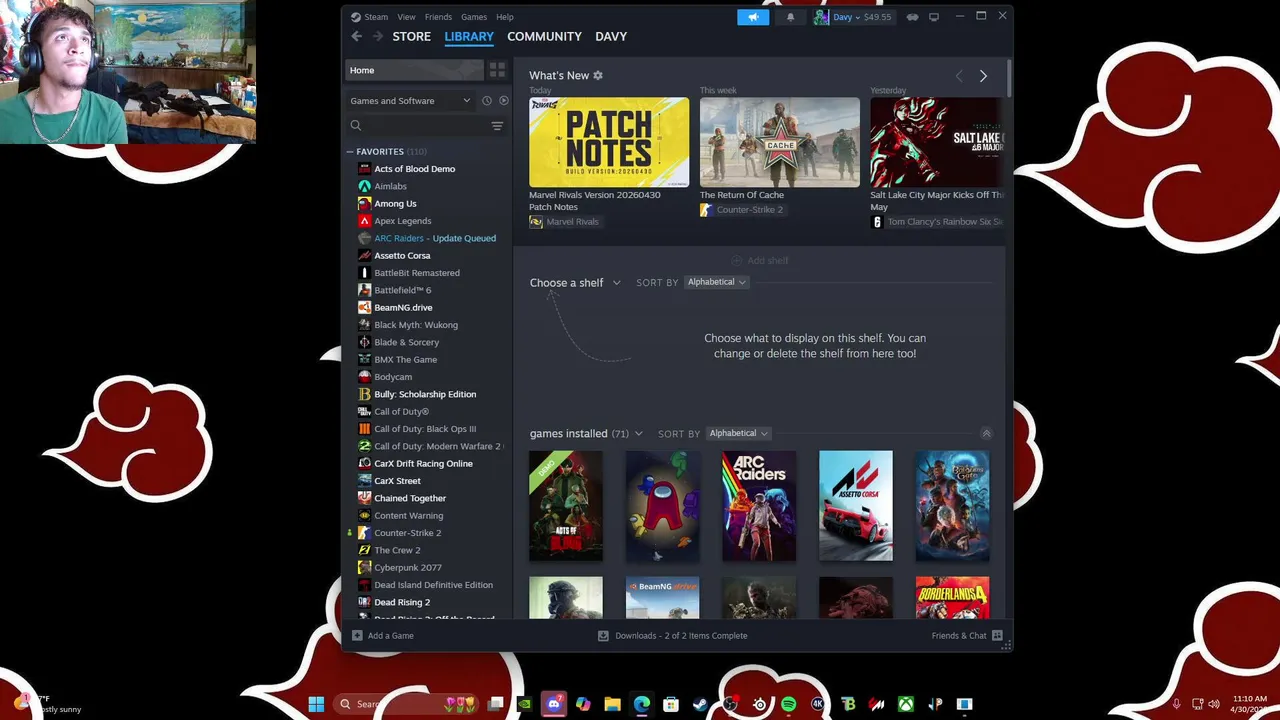Open Discord from the taskbar
Screen dimensions: 1280x720
(x=554, y=704)
